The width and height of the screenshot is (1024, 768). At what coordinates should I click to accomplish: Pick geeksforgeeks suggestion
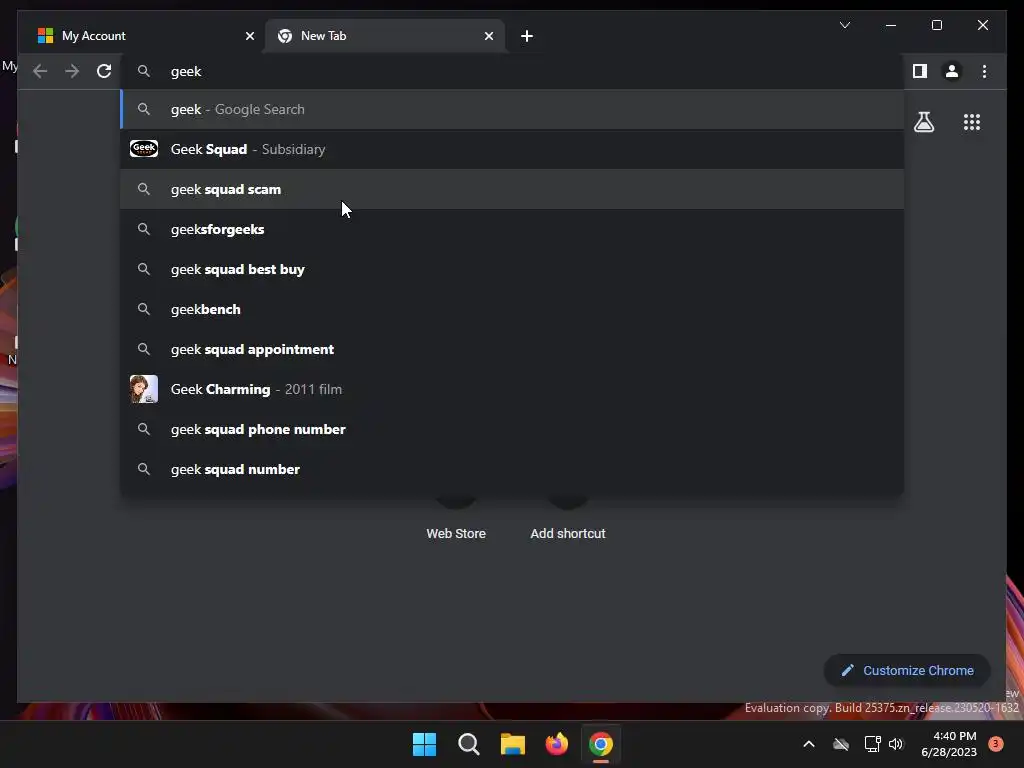click(x=513, y=229)
